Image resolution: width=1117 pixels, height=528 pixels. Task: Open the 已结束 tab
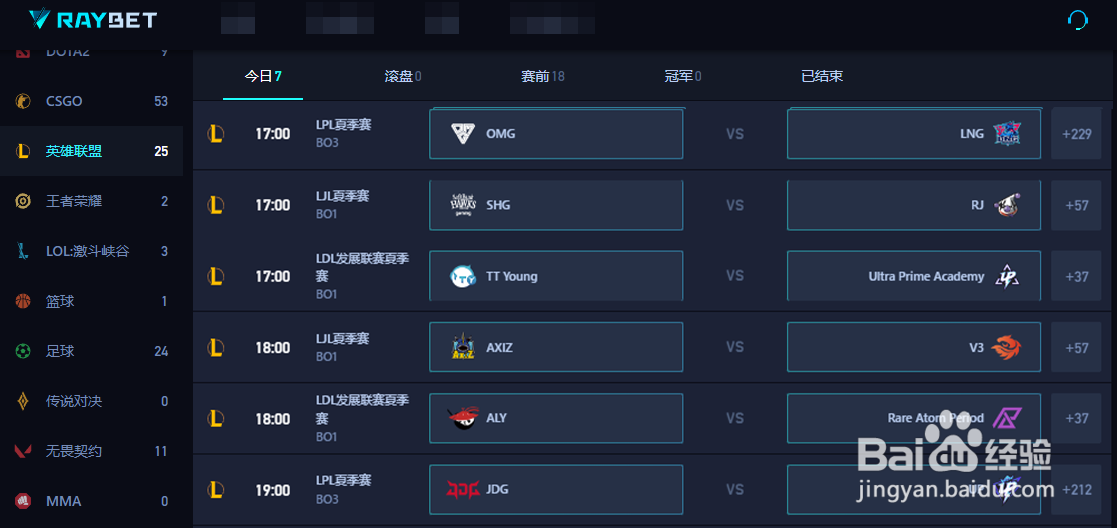point(822,76)
